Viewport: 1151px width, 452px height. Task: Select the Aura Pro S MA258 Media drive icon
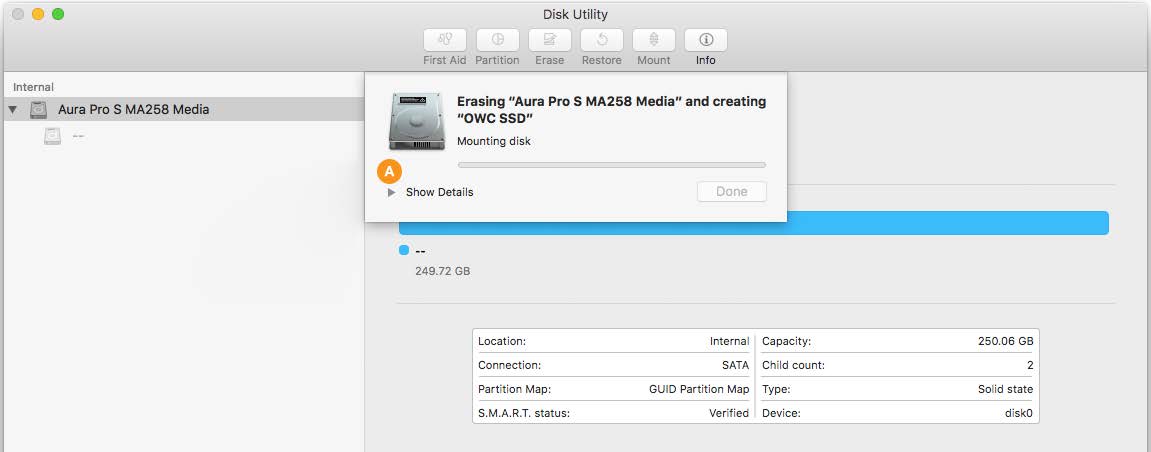coord(38,110)
